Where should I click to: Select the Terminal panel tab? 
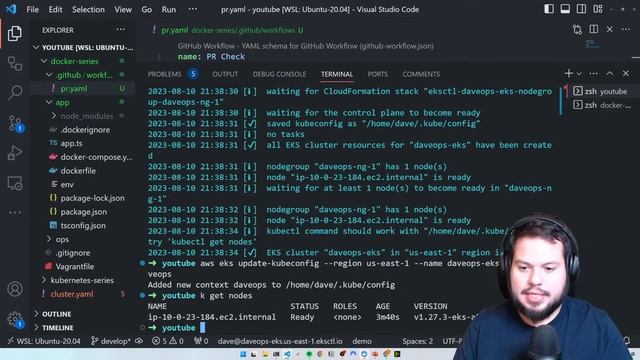tap(337, 74)
